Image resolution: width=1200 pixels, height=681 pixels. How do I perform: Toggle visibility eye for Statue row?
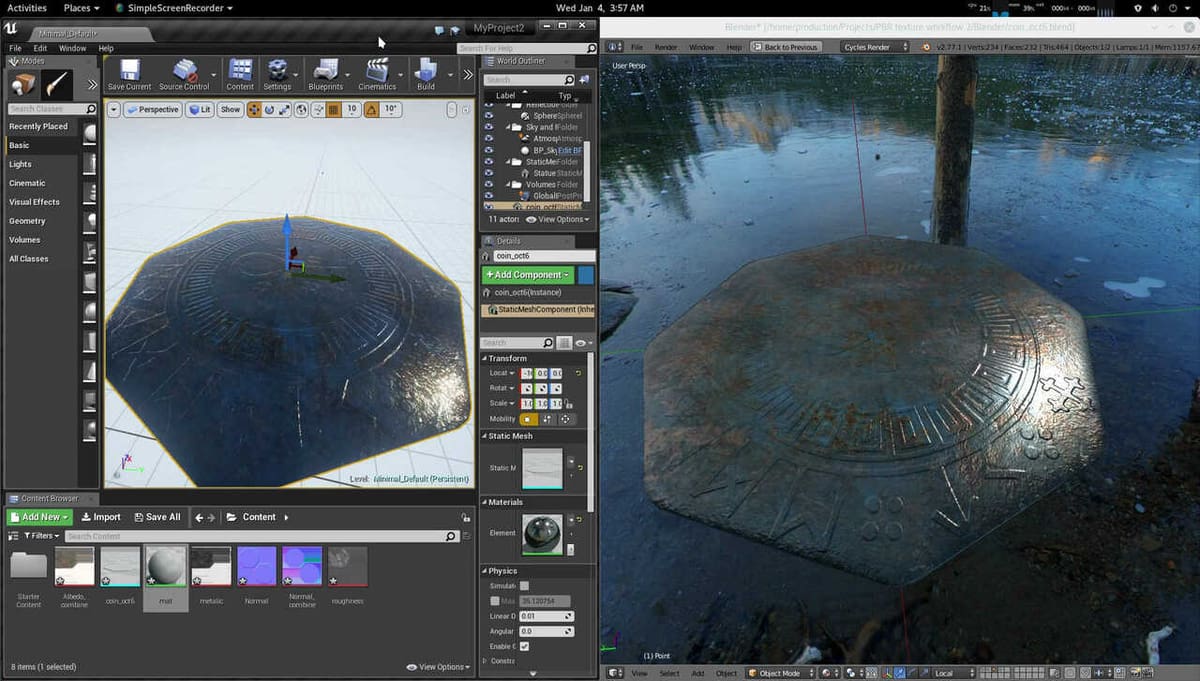point(489,173)
